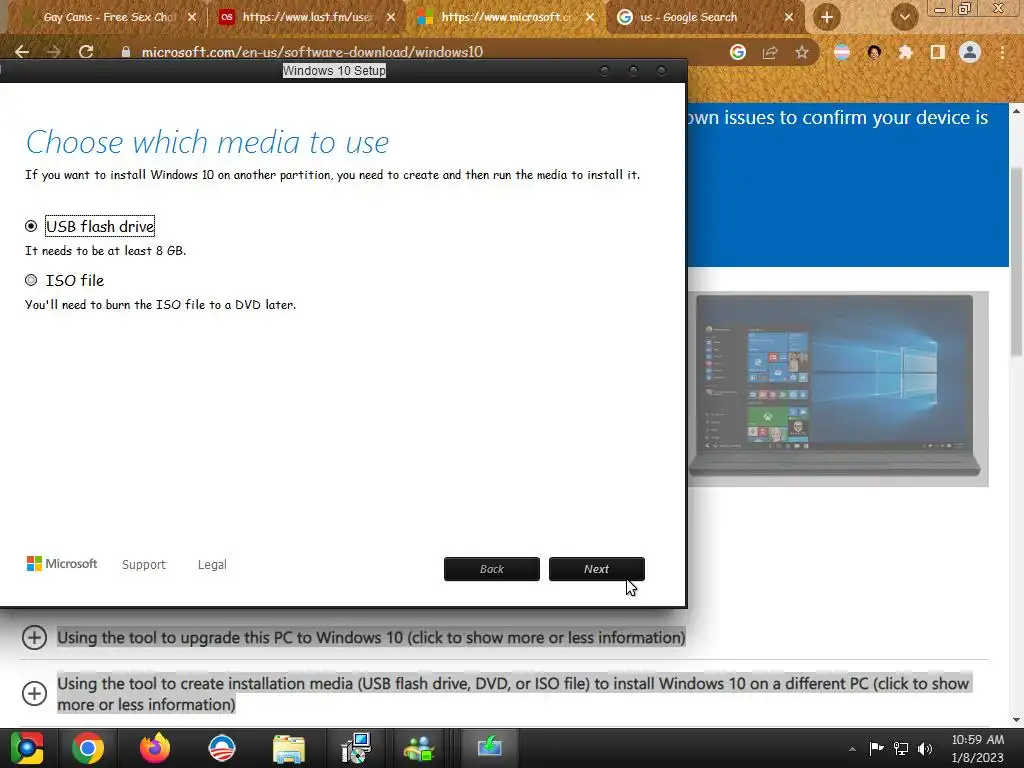The width and height of the screenshot is (1024, 768).
Task: Click Back in Windows 10 Setup
Action: coord(492,569)
